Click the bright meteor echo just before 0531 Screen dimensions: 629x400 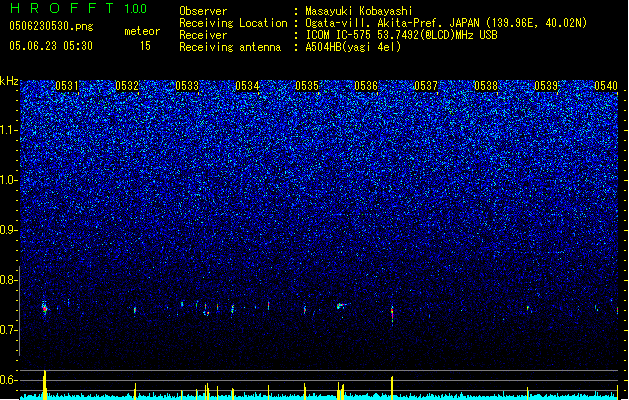[x=45, y=308]
